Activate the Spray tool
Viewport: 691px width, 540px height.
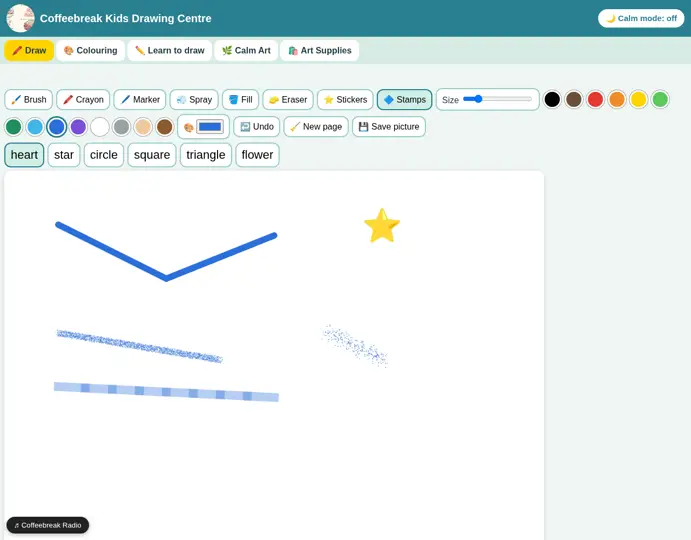[x=194, y=100]
